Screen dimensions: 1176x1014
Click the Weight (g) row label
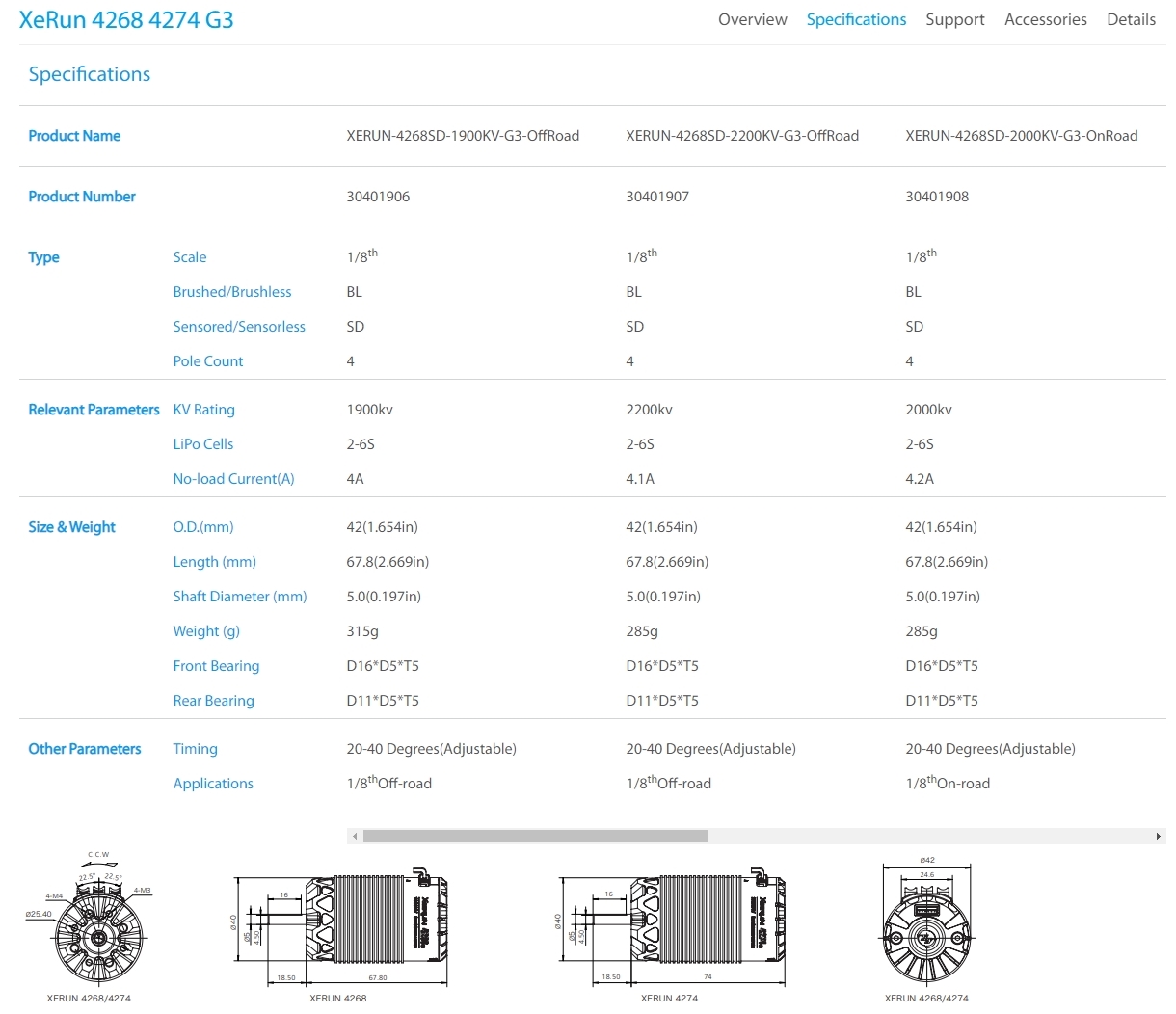tap(206, 631)
